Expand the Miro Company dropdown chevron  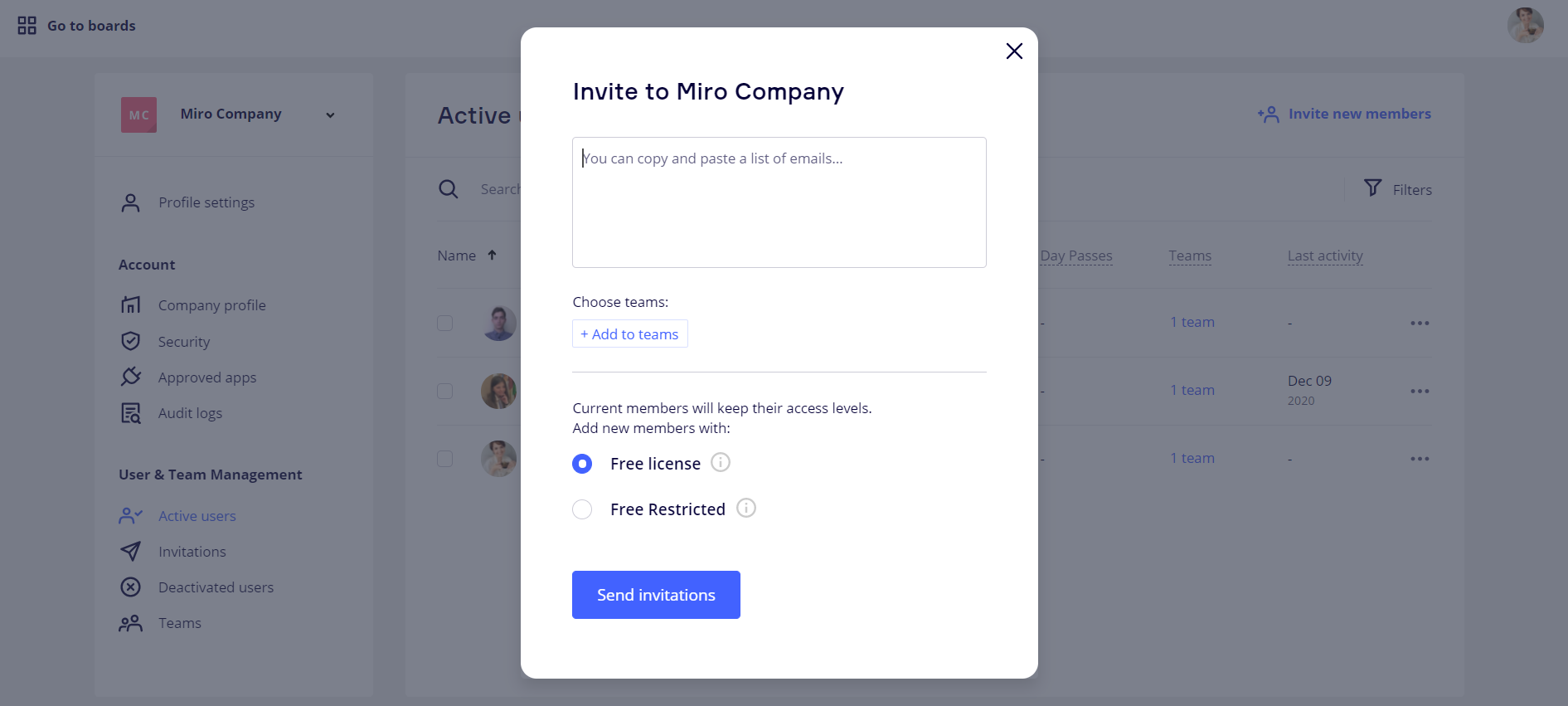point(330,115)
